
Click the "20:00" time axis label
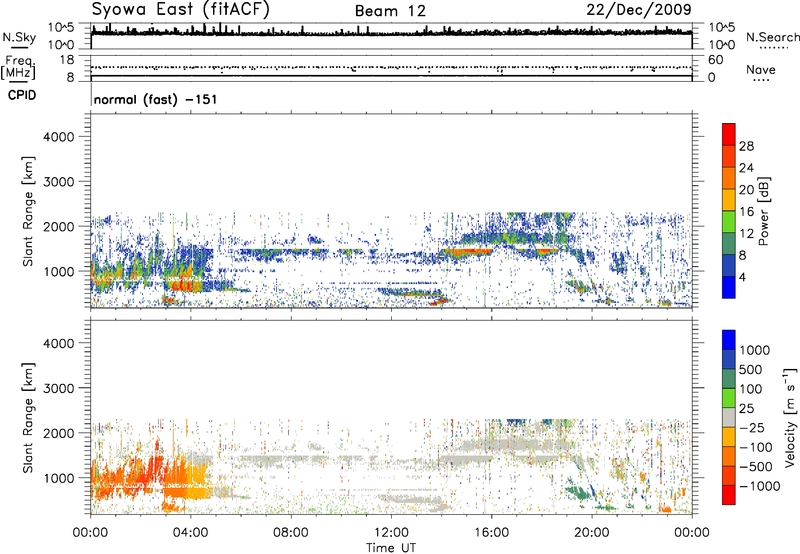click(x=591, y=533)
